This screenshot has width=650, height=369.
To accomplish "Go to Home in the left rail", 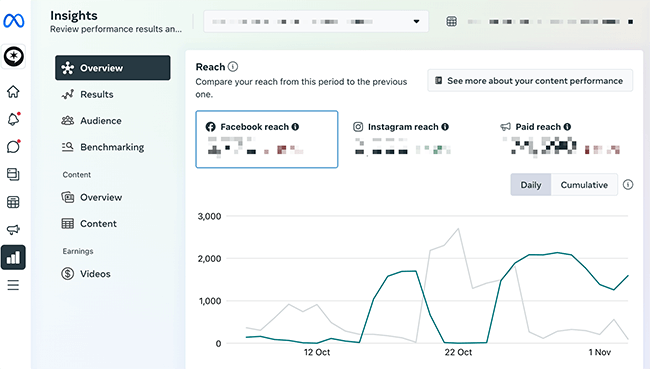I will pos(13,92).
